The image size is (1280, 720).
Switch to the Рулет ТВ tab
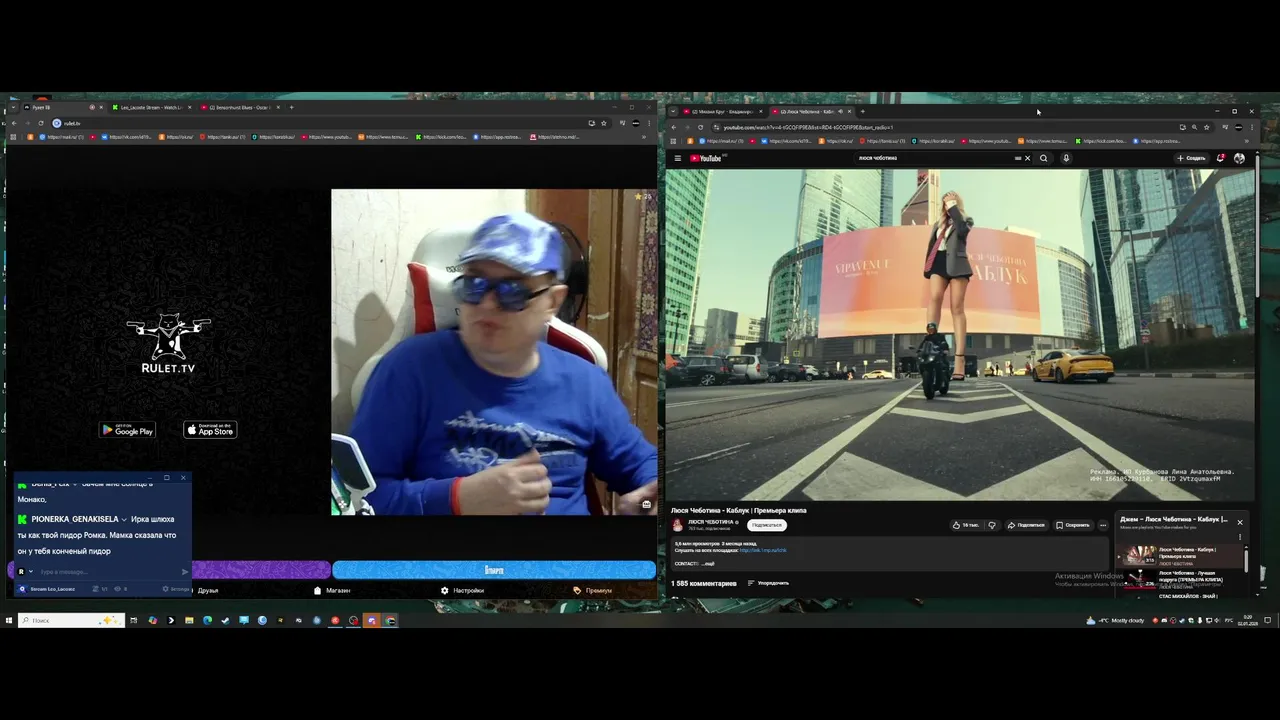point(60,107)
